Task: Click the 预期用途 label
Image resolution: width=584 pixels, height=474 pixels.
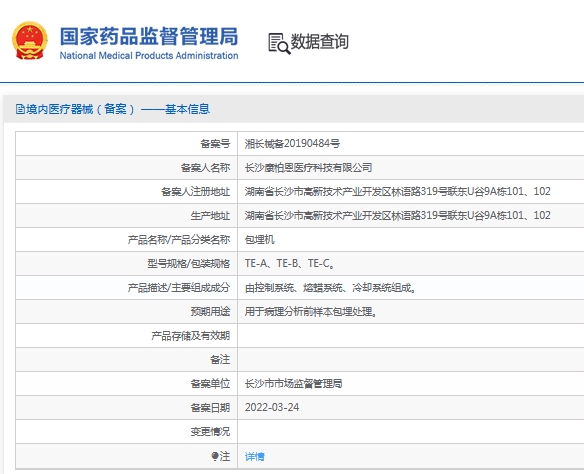Action: pos(210,311)
